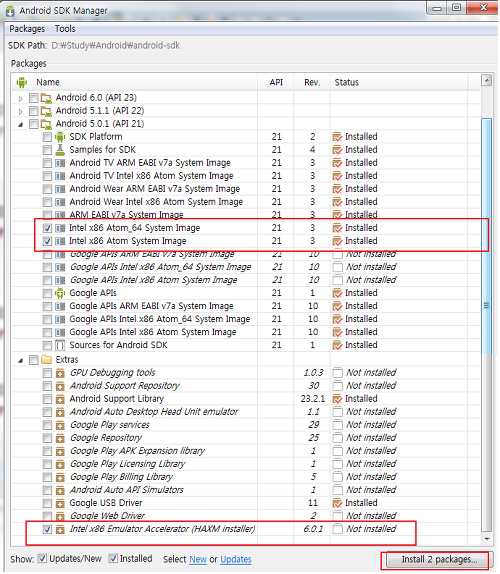500x574 pixels.
Task: Uncheck the Intel x86 Atom_64 System Image checkbox
Action: (47, 228)
